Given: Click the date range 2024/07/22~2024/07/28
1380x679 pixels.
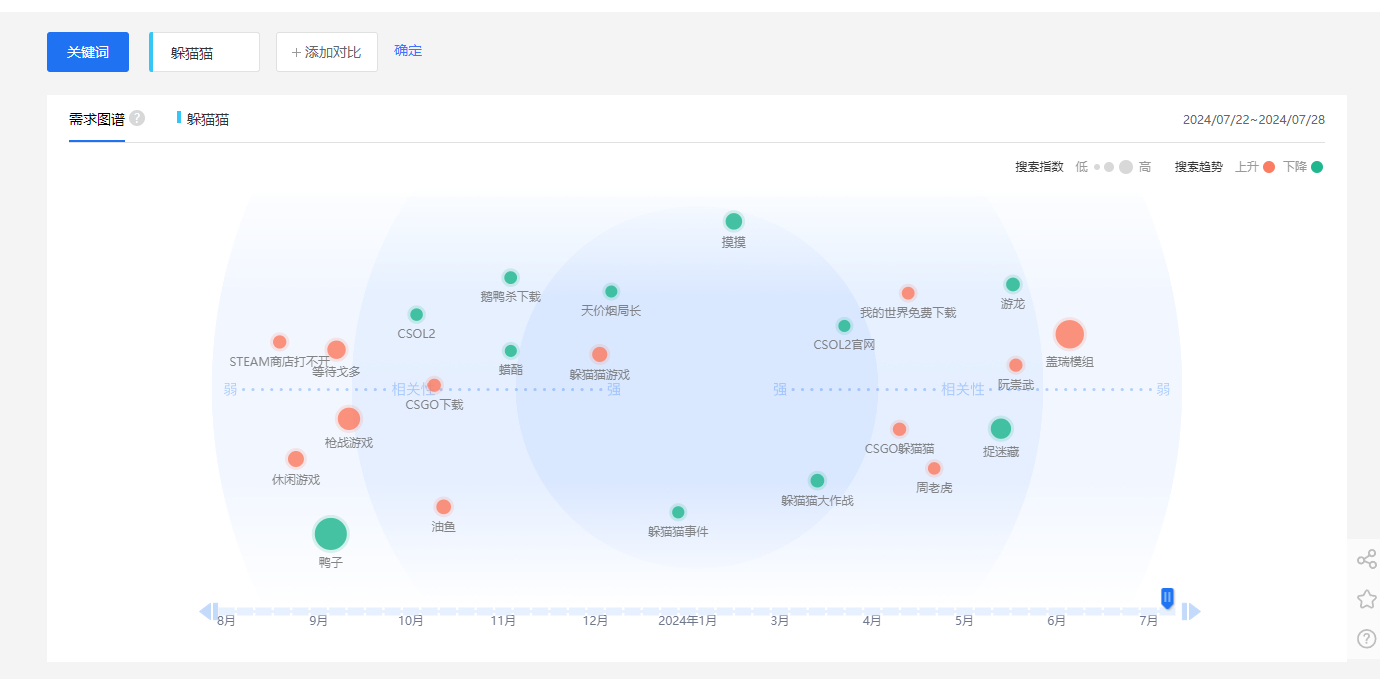Looking at the screenshot, I should (x=1254, y=119).
